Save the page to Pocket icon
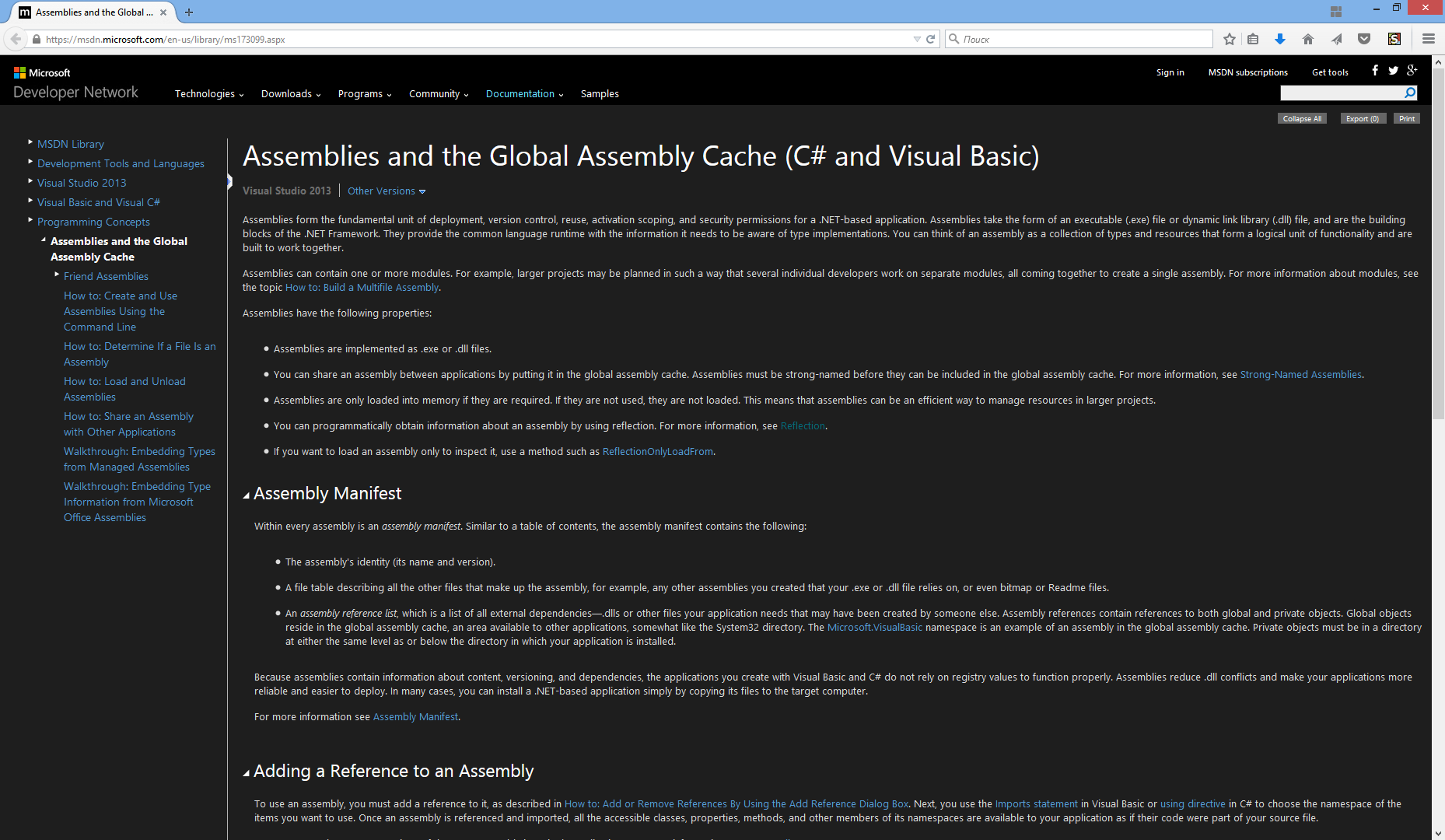The image size is (1445, 840). pyautogui.click(x=1363, y=38)
